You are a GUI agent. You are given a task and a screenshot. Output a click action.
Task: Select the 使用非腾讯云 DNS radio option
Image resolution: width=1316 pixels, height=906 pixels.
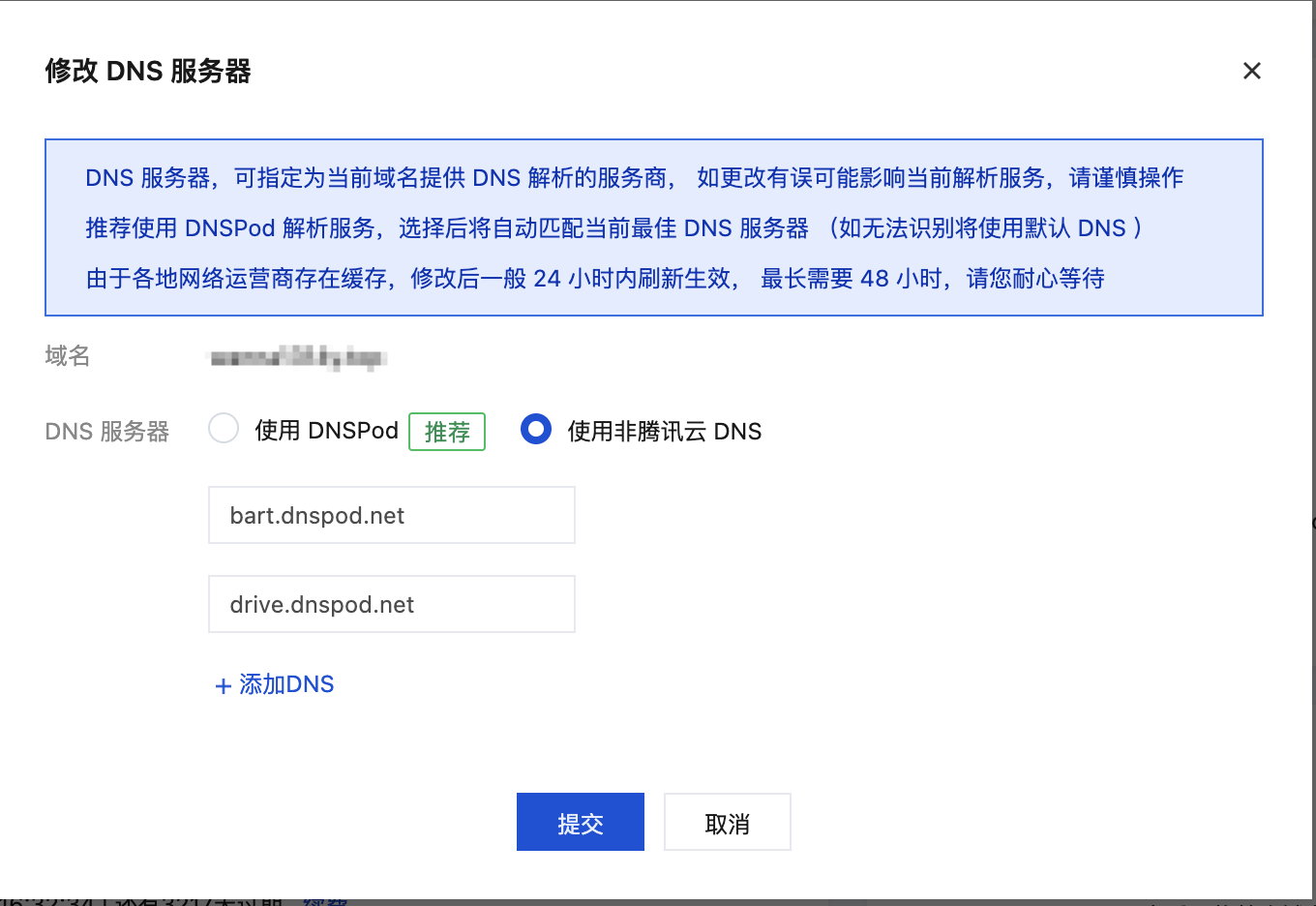click(536, 429)
